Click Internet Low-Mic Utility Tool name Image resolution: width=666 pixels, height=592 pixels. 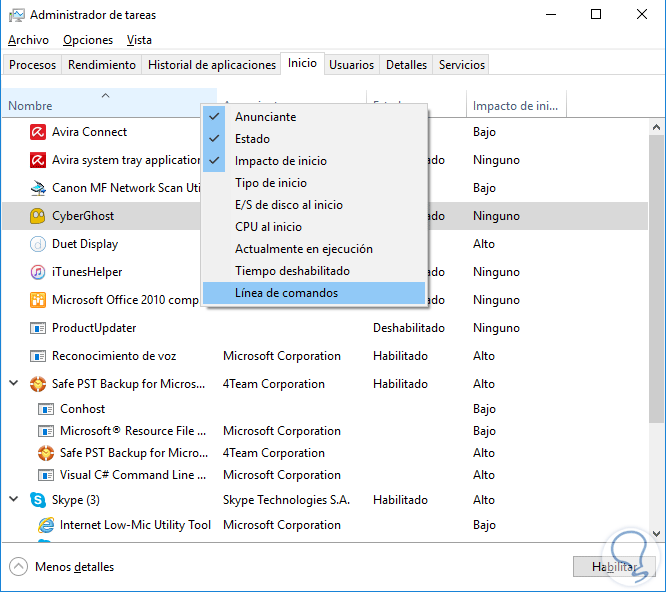click(x=135, y=525)
